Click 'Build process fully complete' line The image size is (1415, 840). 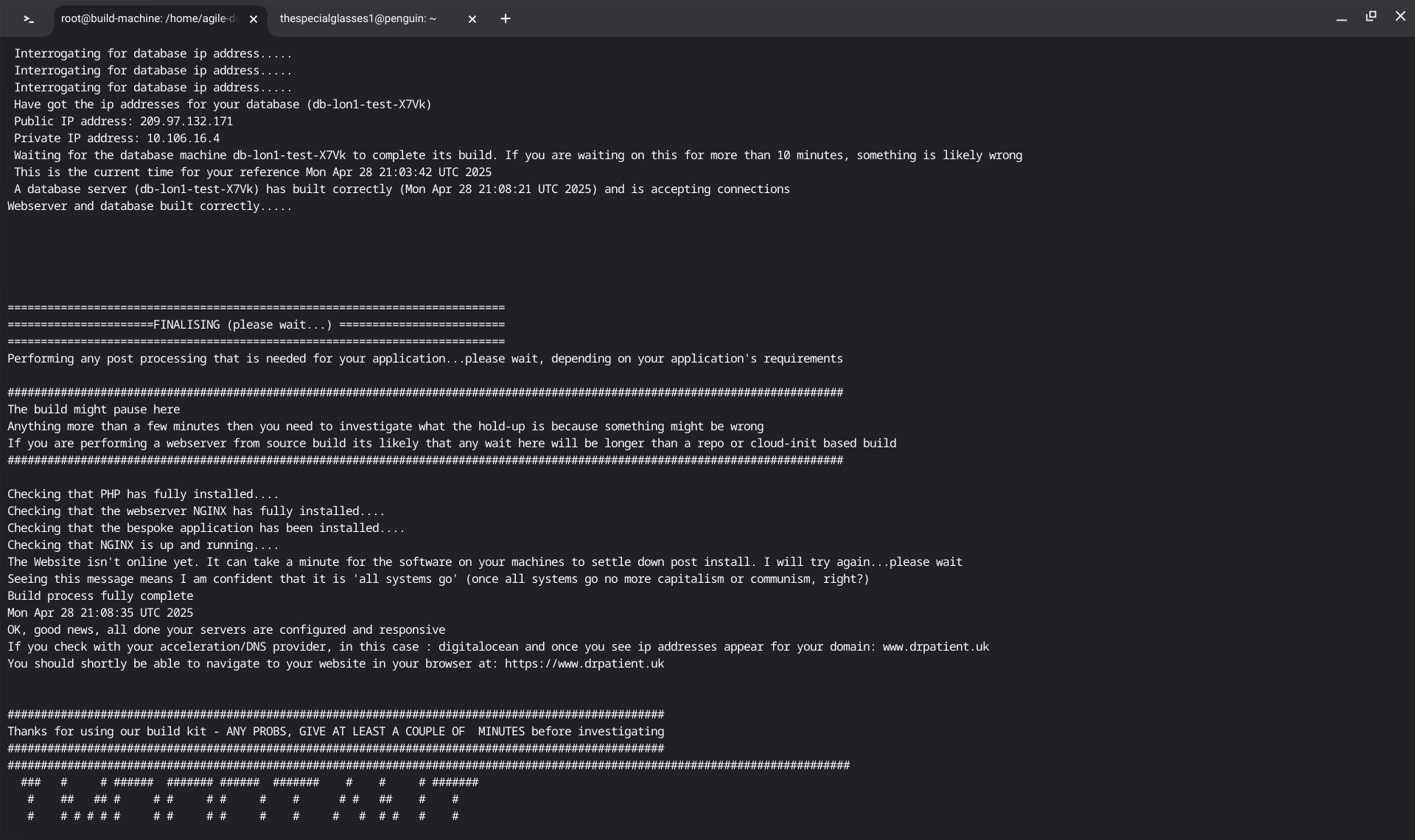(100, 596)
